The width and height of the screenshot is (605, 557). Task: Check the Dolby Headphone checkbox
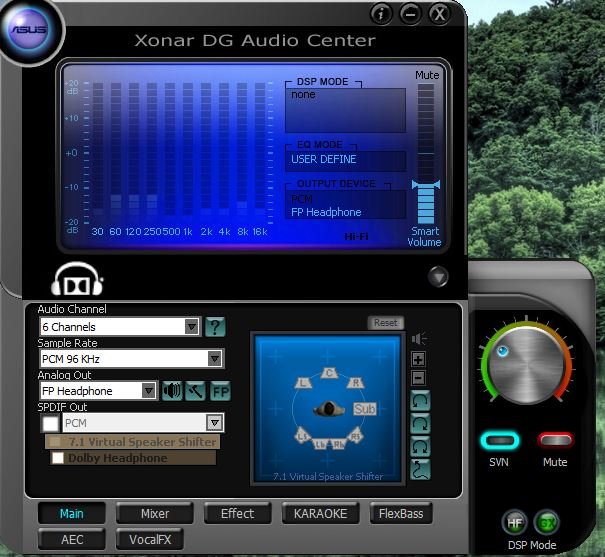point(58,458)
